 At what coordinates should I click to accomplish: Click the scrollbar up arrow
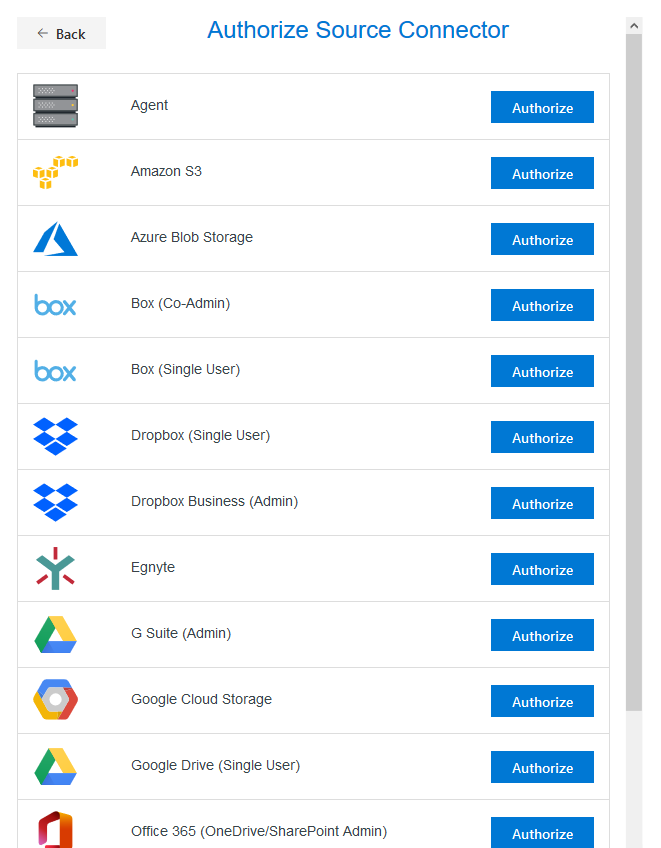pyautogui.click(x=634, y=25)
